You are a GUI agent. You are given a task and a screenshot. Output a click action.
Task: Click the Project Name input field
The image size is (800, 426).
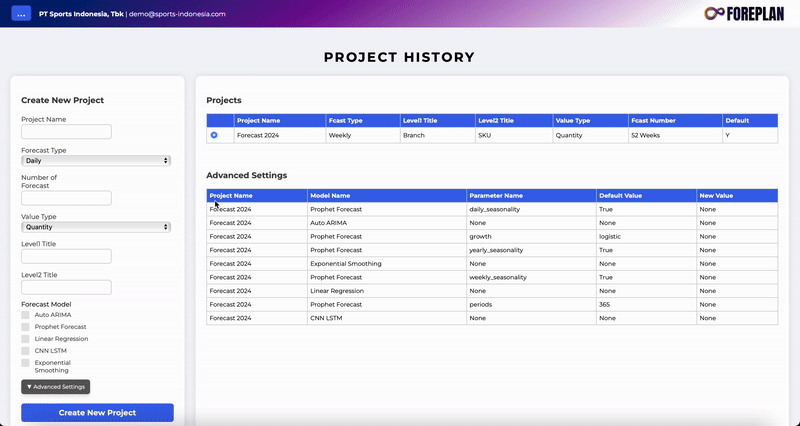click(66, 132)
